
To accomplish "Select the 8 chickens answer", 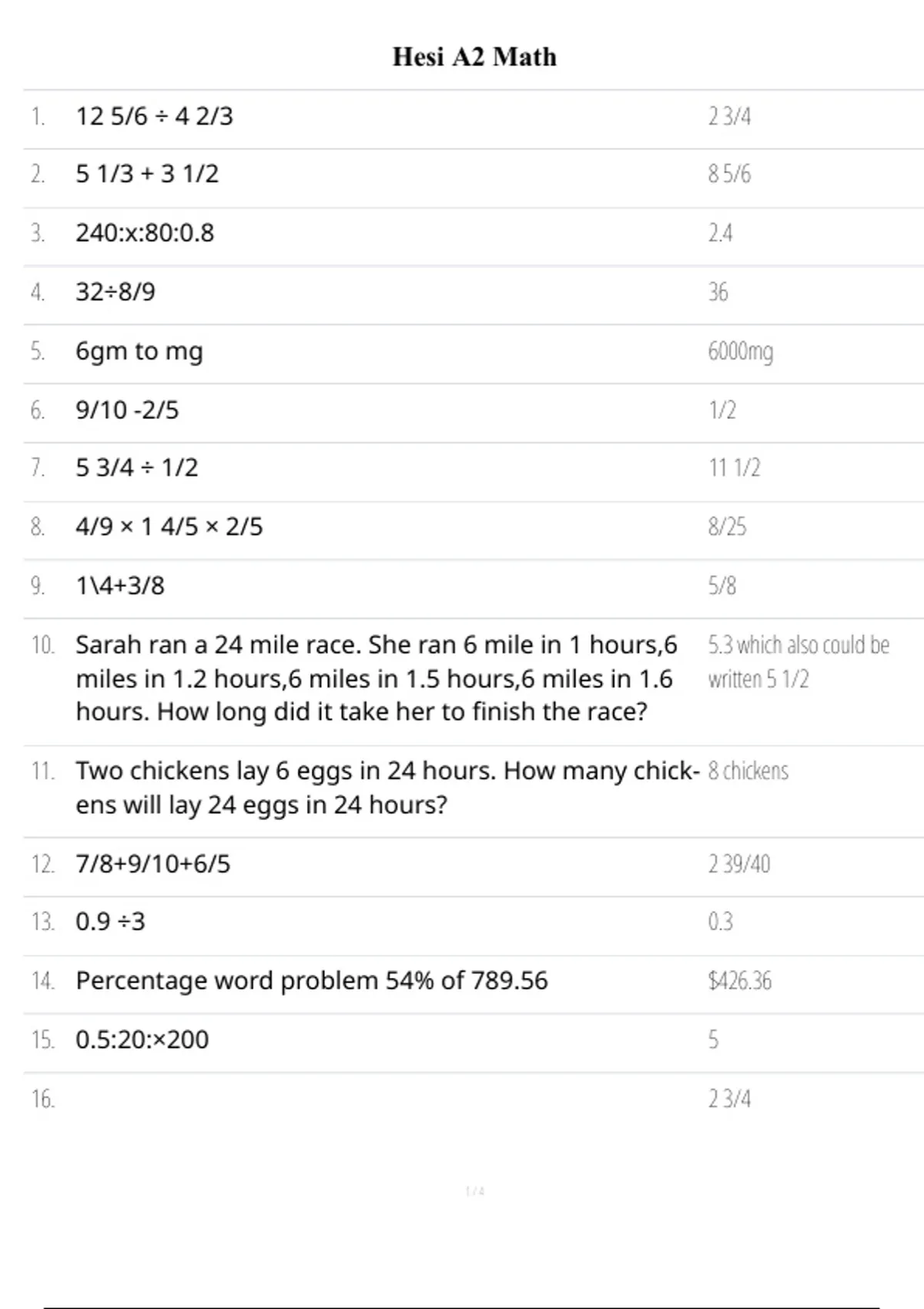I will point(748,771).
